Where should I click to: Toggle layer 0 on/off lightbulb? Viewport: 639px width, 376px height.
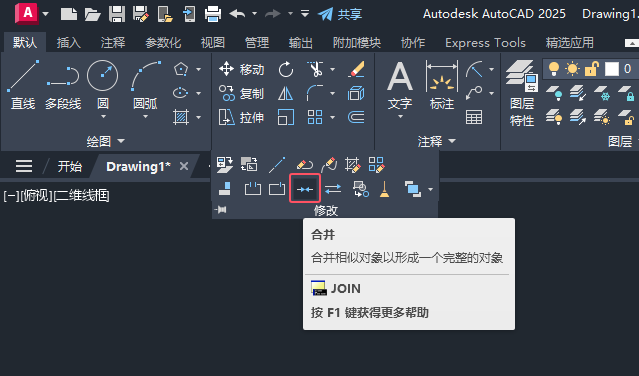click(554, 69)
